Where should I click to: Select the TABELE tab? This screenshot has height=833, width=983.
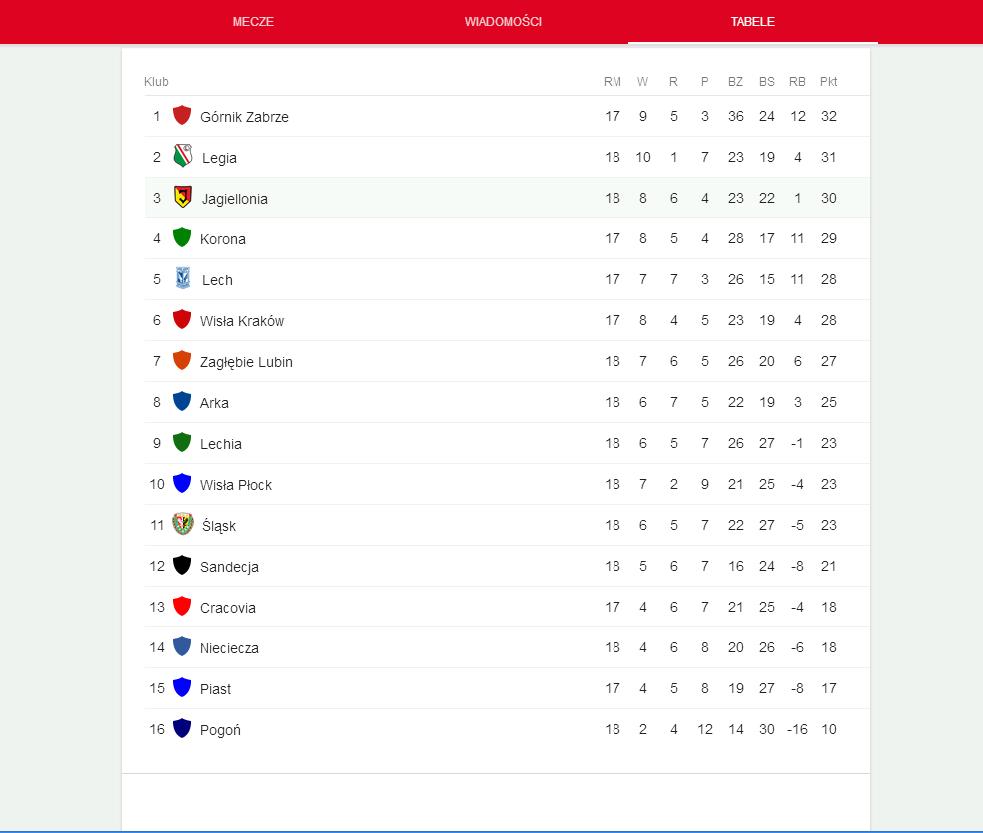pyautogui.click(x=753, y=22)
